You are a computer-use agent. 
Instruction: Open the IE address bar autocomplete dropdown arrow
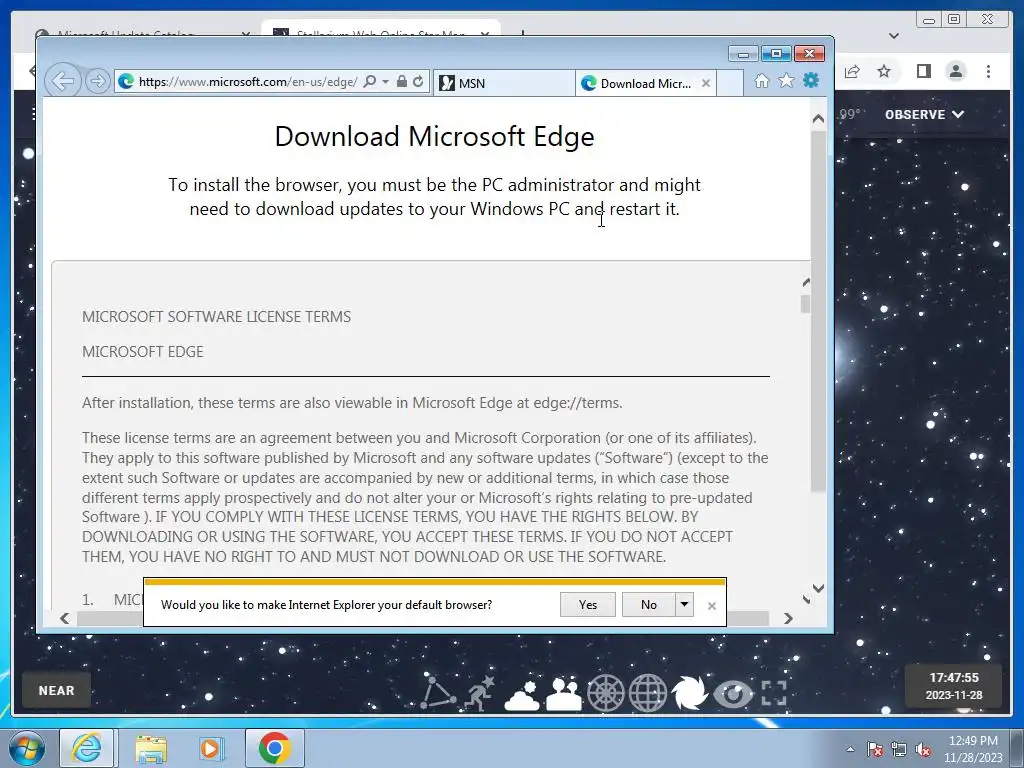pos(385,82)
